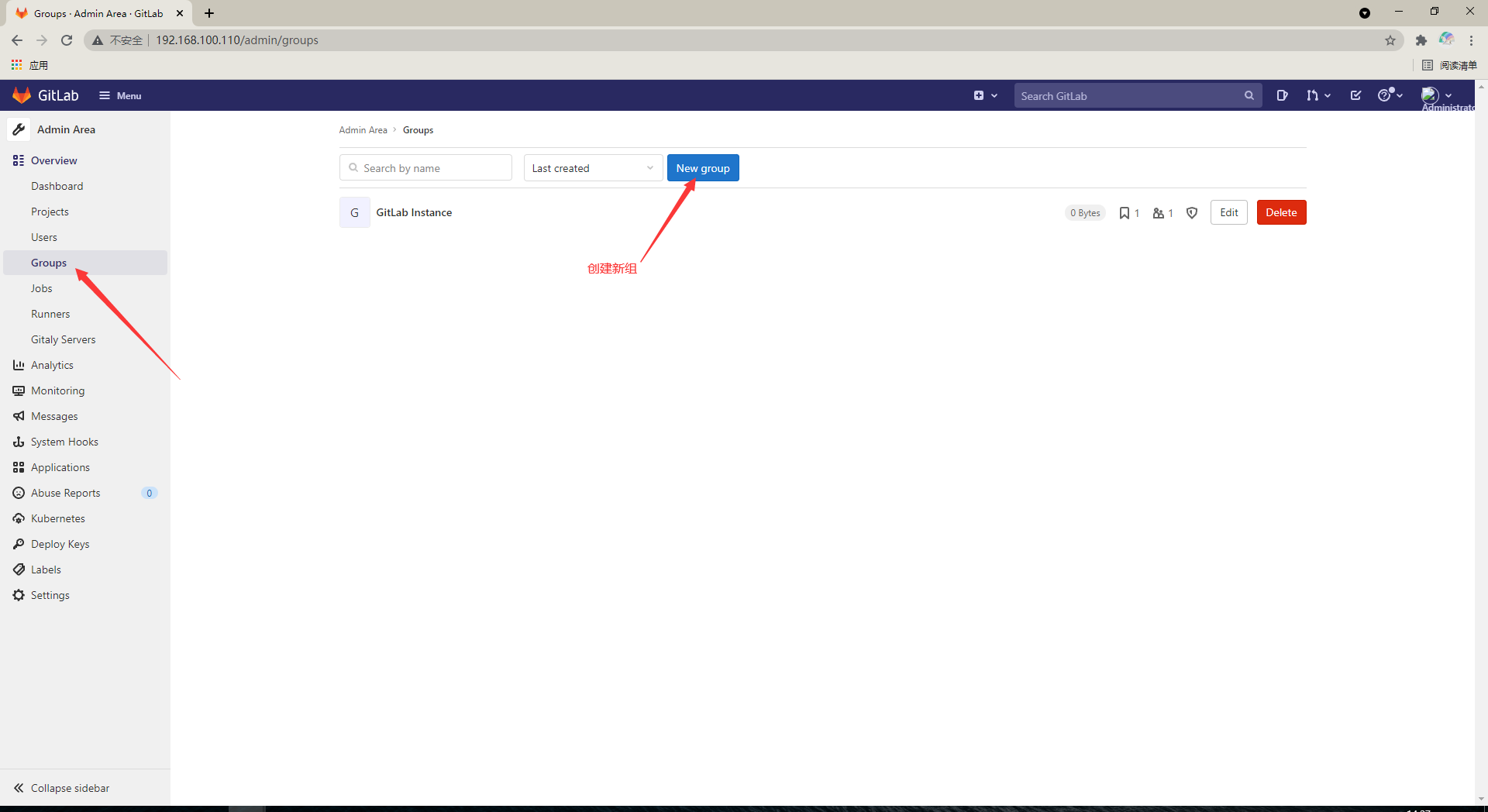Open the Help question mark dropdown
The height and width of the screenshot is (812, 1488).
[x=1390, y=95]
